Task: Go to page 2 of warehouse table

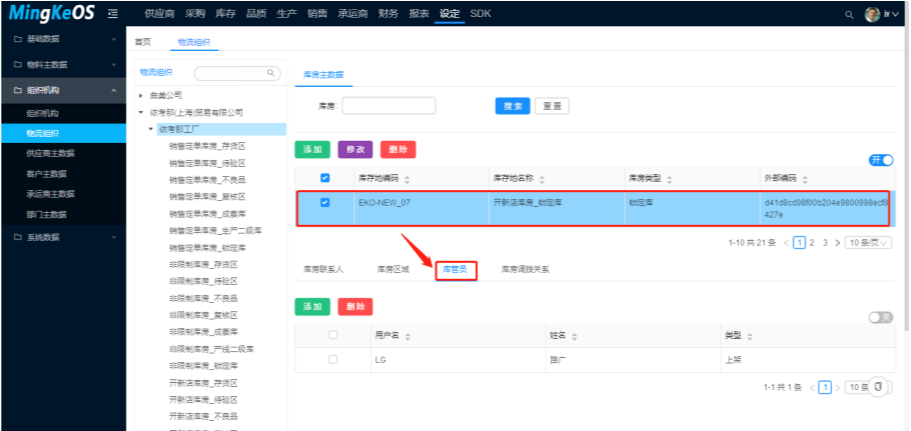Action: point(812,243)
